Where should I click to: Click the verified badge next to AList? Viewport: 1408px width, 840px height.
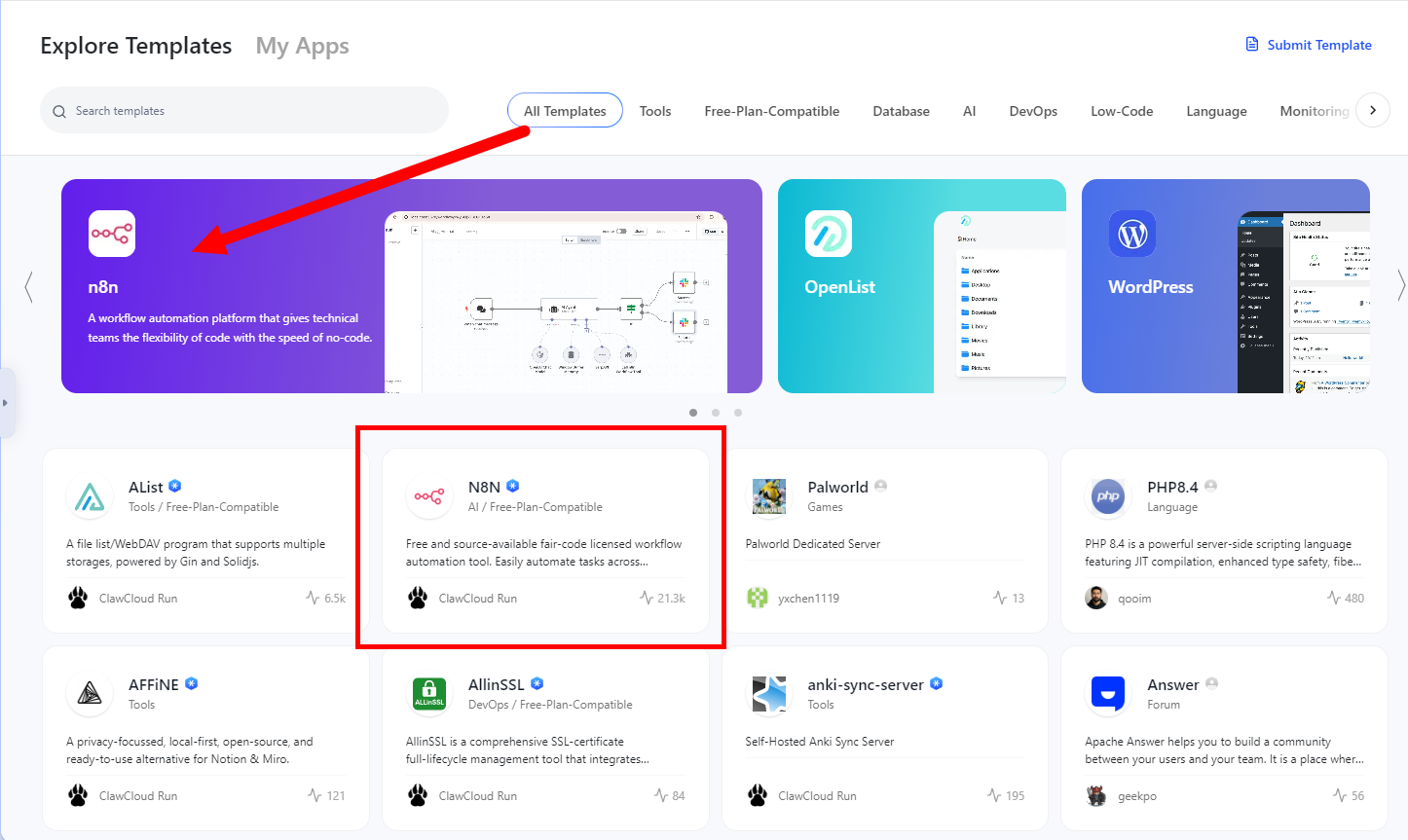(175, 486)
